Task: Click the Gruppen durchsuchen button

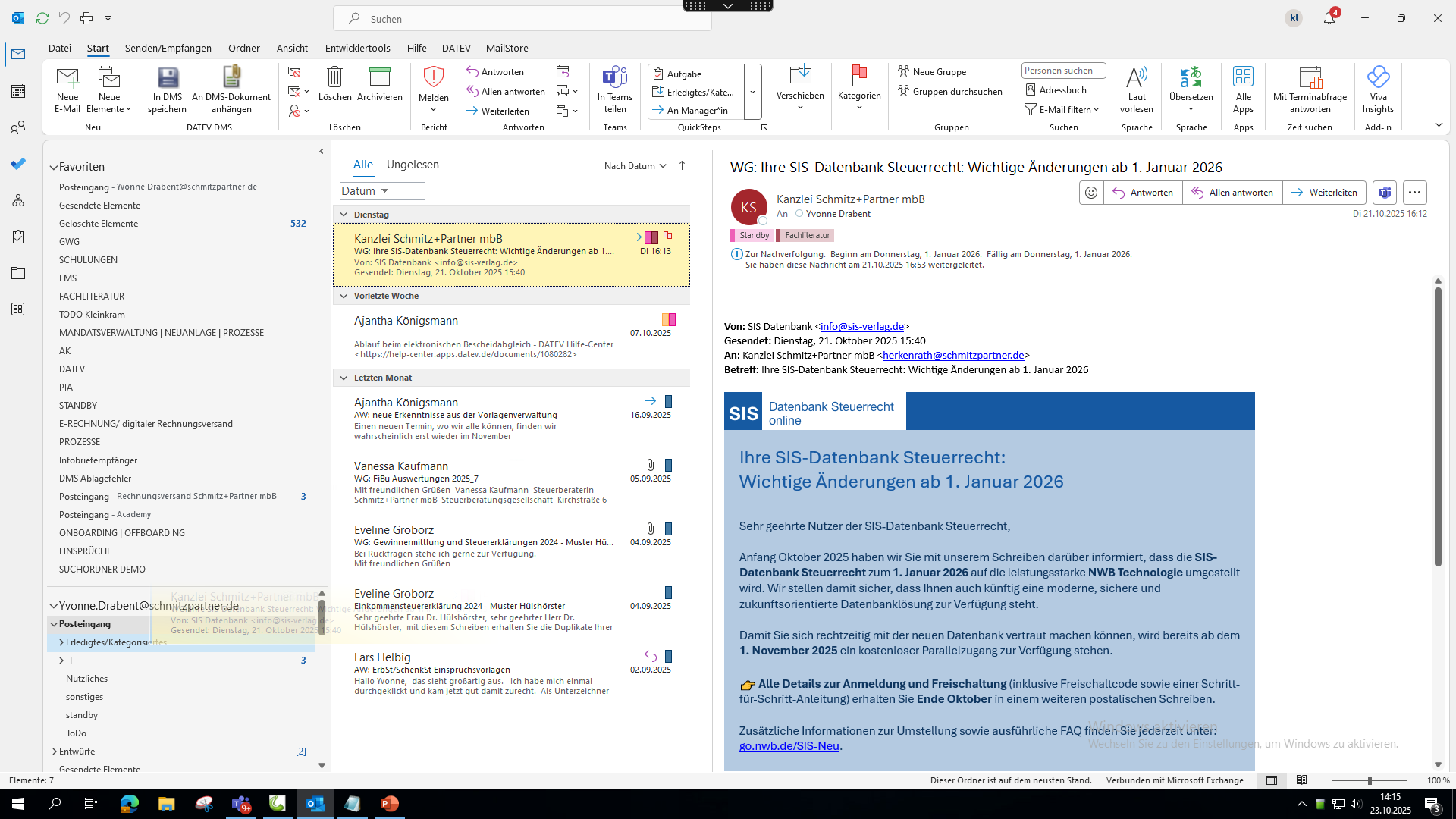Action: pyautogui.click(x=950, y=92)
